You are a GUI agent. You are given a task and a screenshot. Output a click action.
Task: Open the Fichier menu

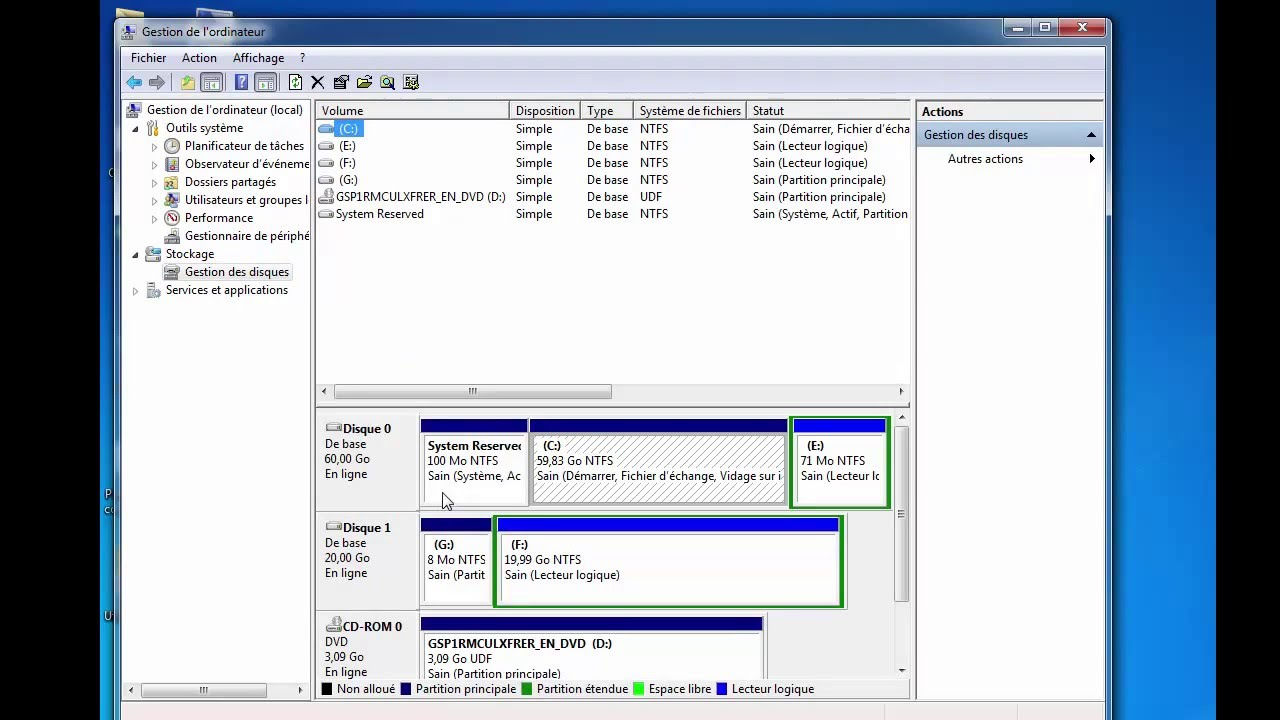(148, 58)
